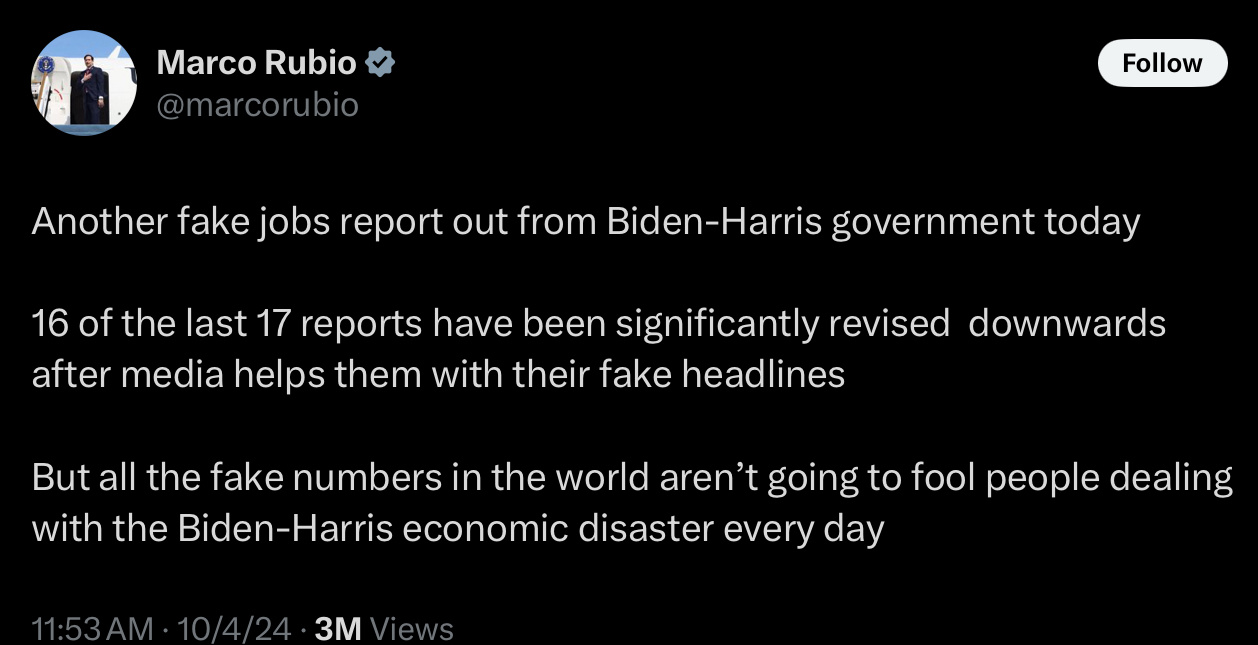Image resolution: width=1258 pixels, height=645 pixels.
Task: Click the sentence starting 'Another fake jobs report'
Action: point(586,222)
